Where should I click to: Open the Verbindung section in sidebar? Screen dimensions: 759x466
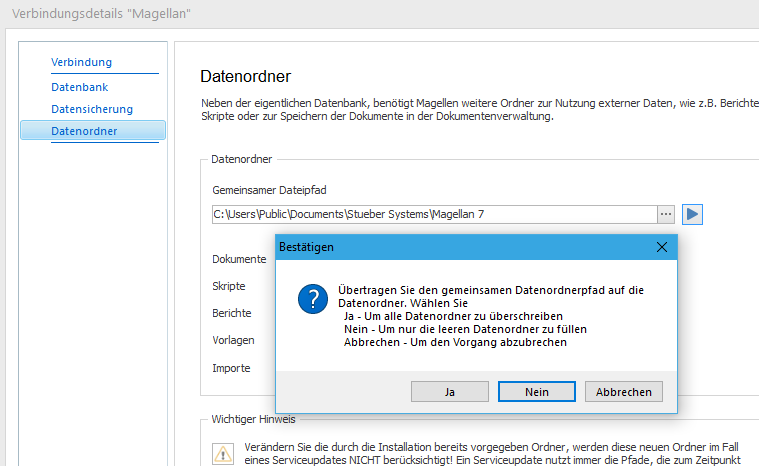[x=81, y=62]
